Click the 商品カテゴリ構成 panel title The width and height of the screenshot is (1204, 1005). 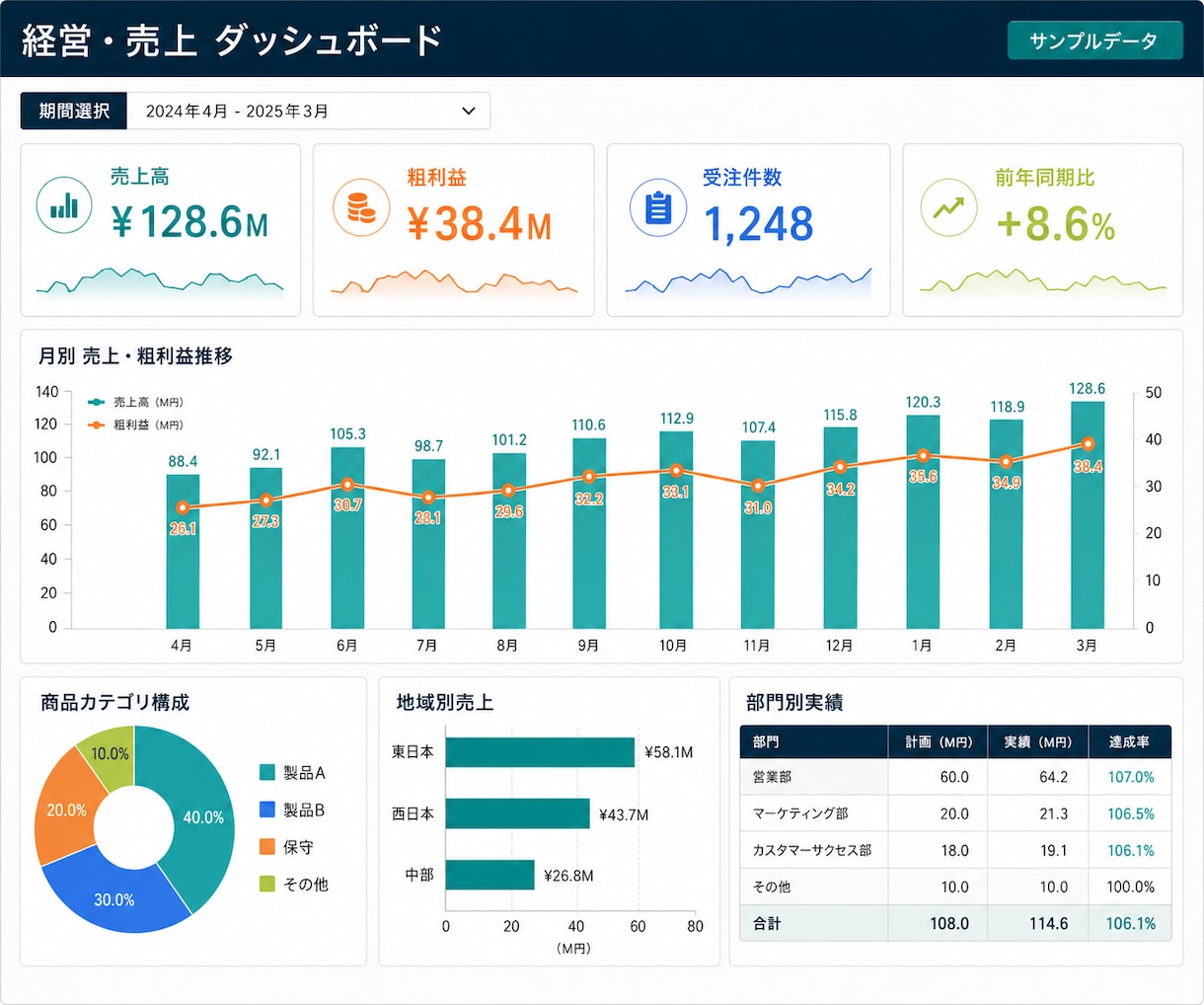point(114,702)
